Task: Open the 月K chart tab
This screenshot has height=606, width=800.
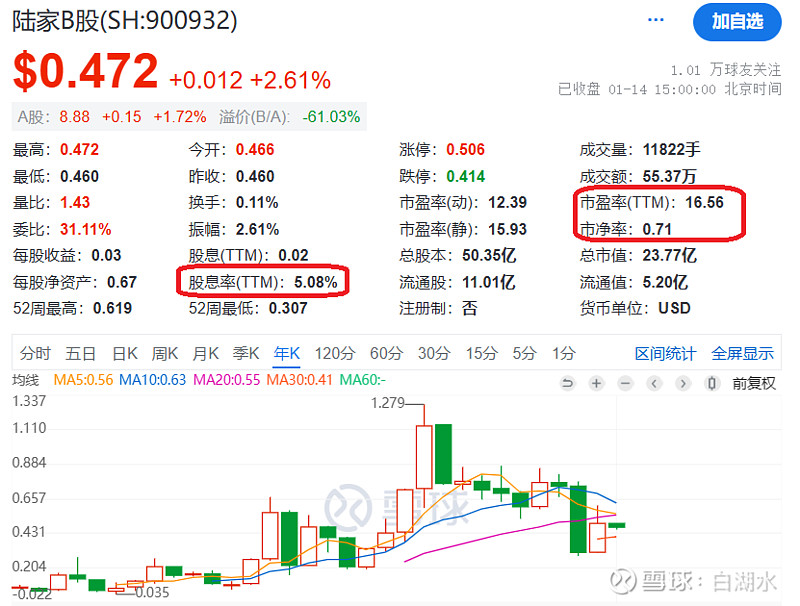Action: pyautogui.click(x=205, y=353)
